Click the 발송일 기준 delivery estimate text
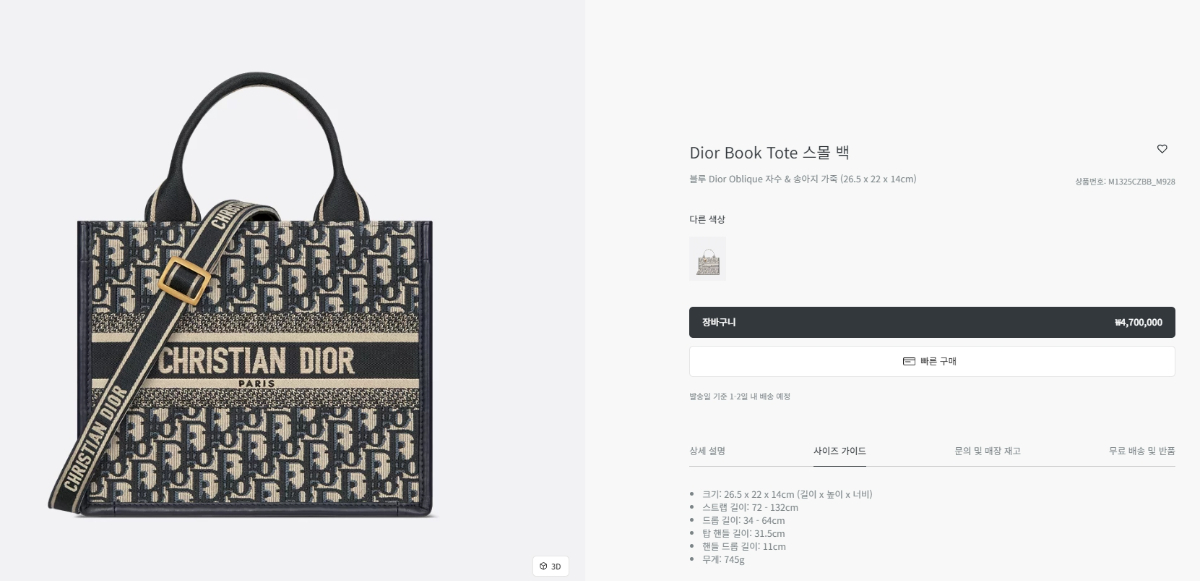This screenshot has width=1200, height=581. 739,396
